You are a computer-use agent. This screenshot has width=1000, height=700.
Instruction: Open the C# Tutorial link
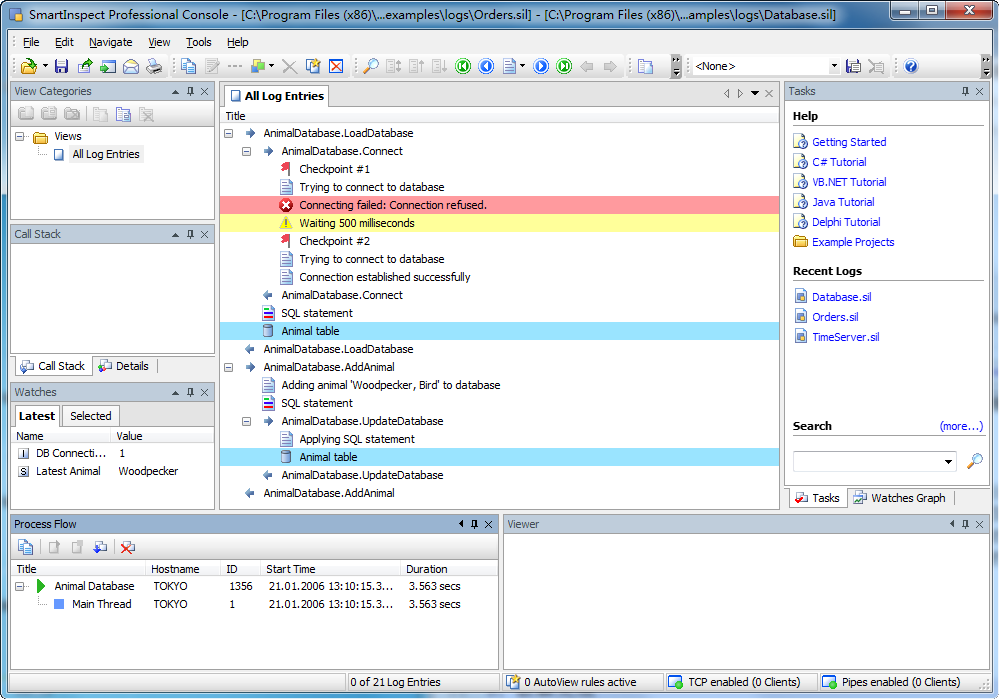point(839,162)
